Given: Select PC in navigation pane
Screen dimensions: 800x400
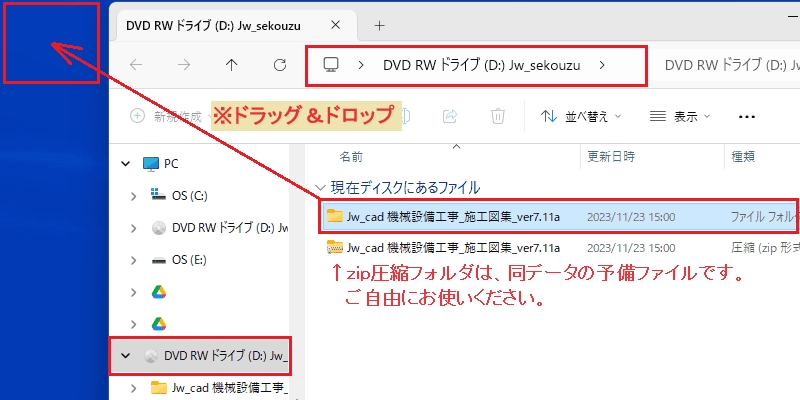Looking at the screenshot, I should point(161,164).
